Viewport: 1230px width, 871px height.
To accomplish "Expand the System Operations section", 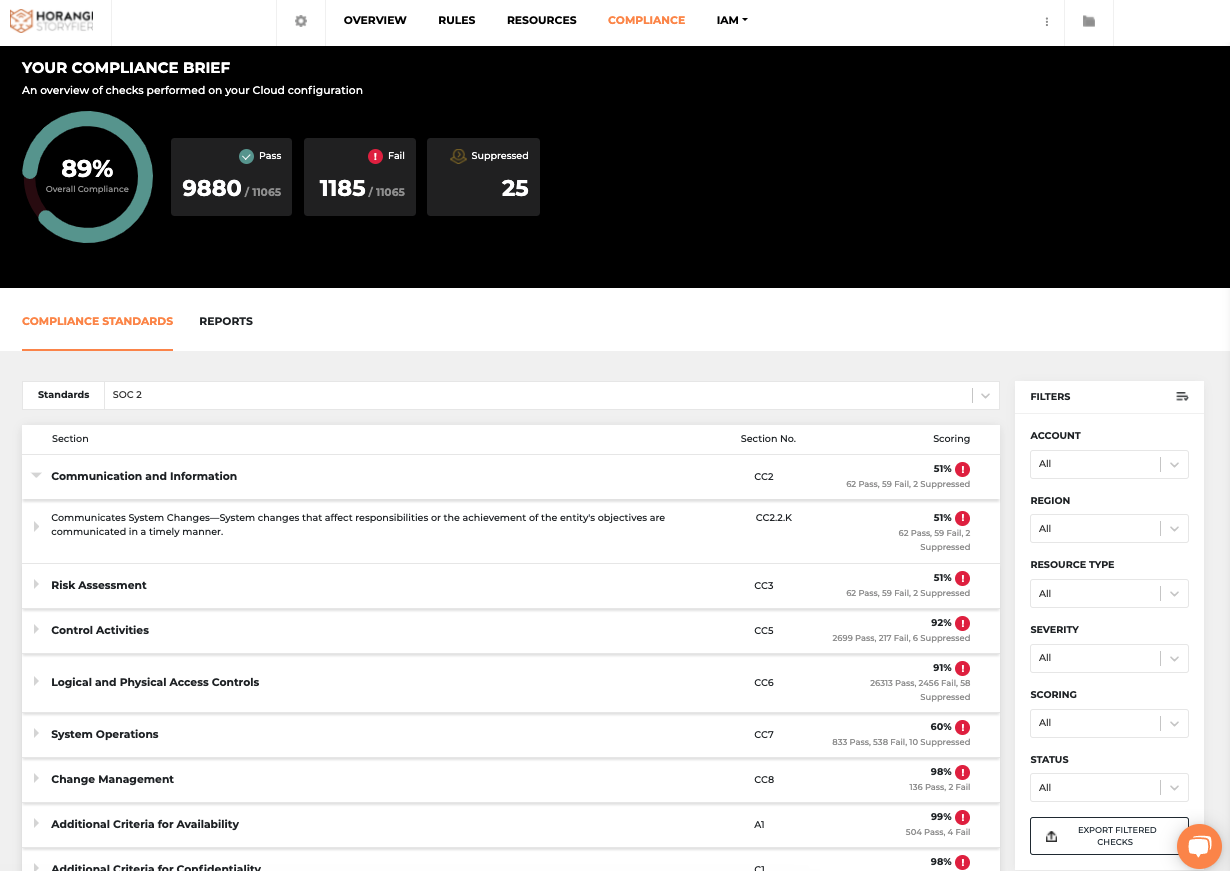I will pos(36,734).
